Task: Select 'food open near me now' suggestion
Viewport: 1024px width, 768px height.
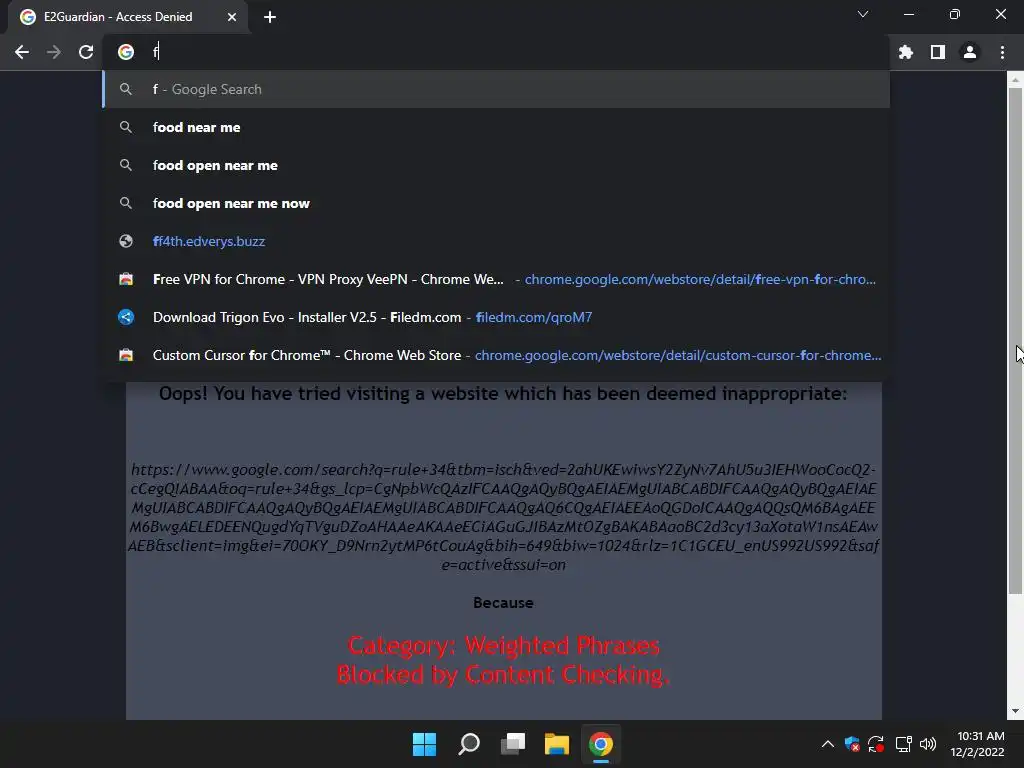Action: click(496, 203)
